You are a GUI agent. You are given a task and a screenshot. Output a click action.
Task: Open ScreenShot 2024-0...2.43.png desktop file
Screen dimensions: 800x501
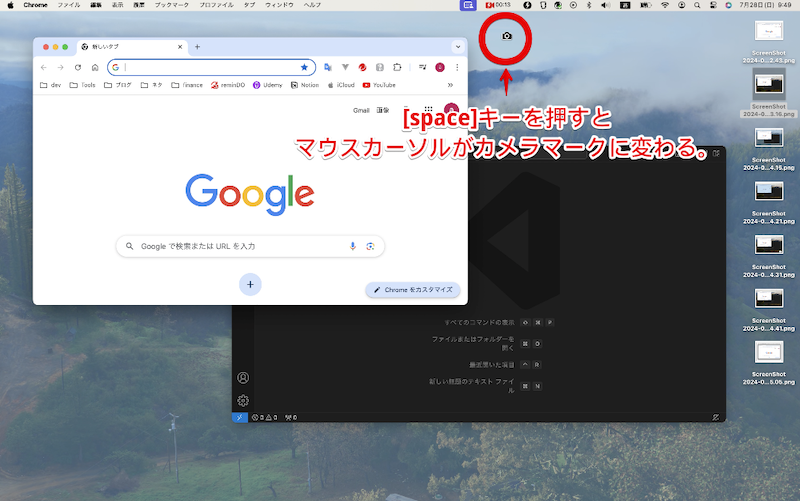pyautogui.click(x=768, y=42)
